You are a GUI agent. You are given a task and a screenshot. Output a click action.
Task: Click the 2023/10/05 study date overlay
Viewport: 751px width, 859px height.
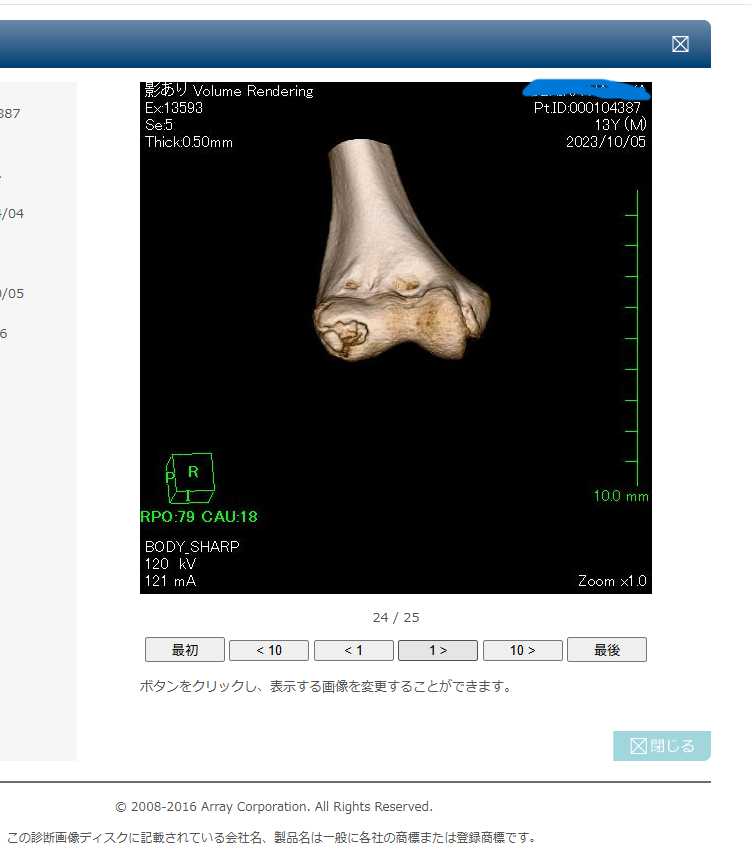pos(606,142)
